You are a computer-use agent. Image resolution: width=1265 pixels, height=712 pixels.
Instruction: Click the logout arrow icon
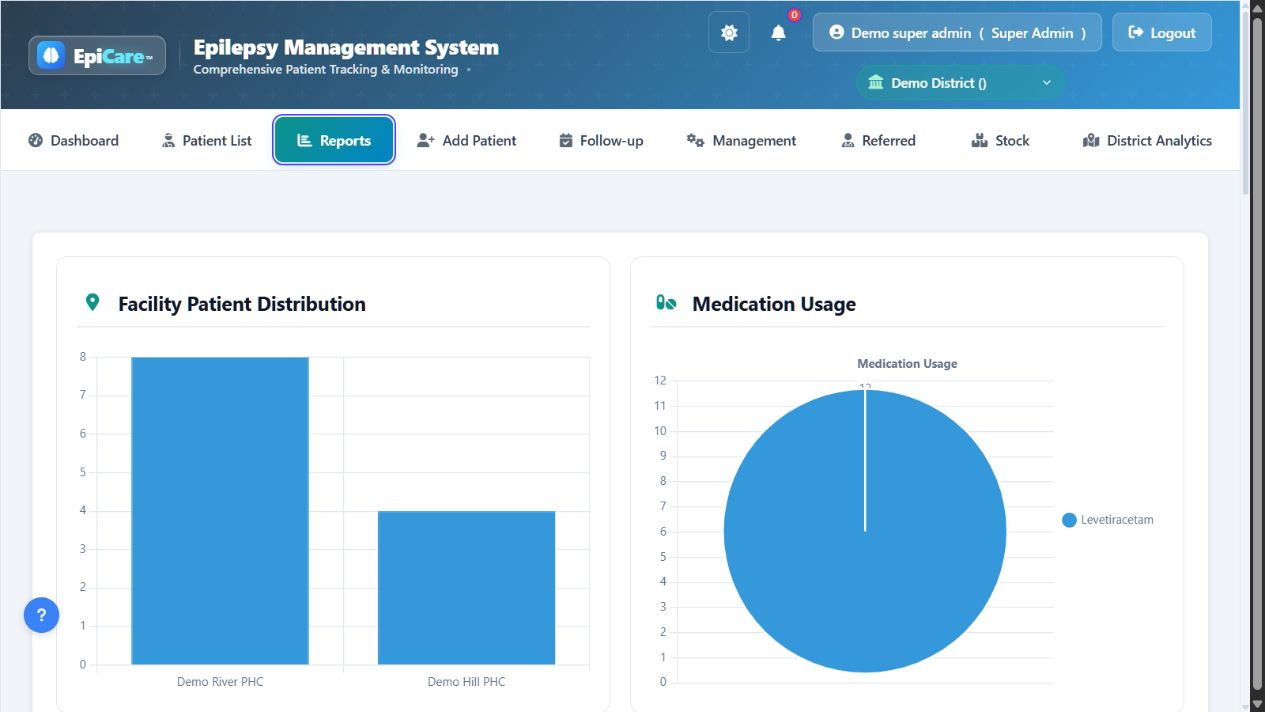[x=1136, y=33]
